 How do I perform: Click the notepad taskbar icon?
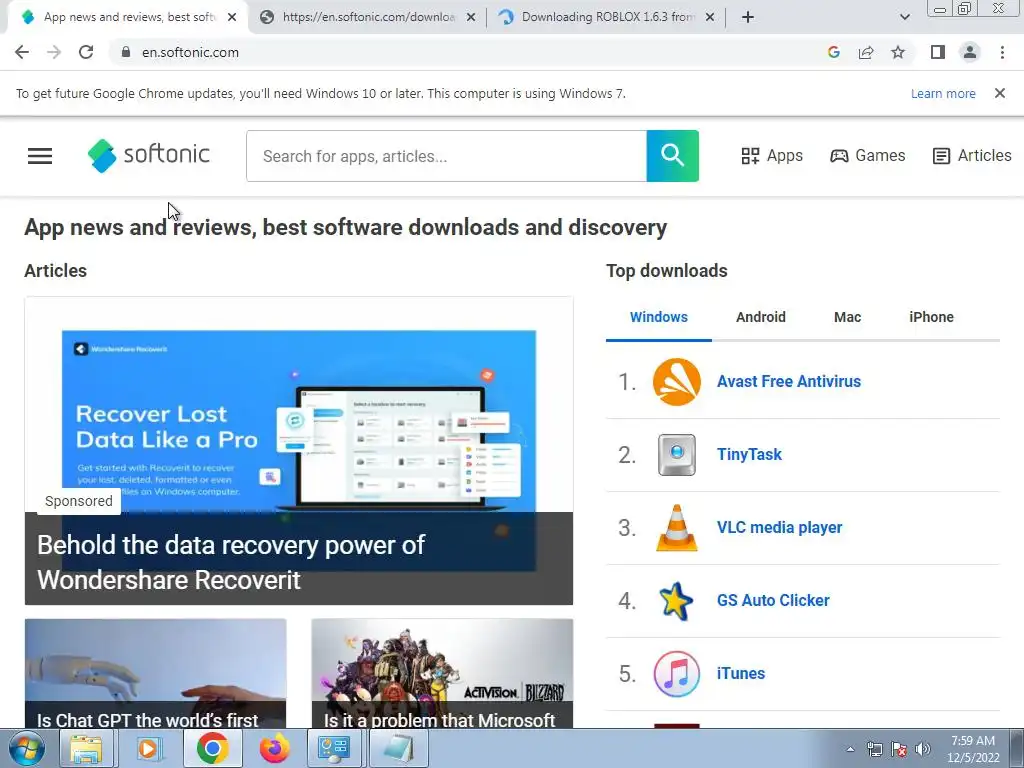tap(398, 748)
